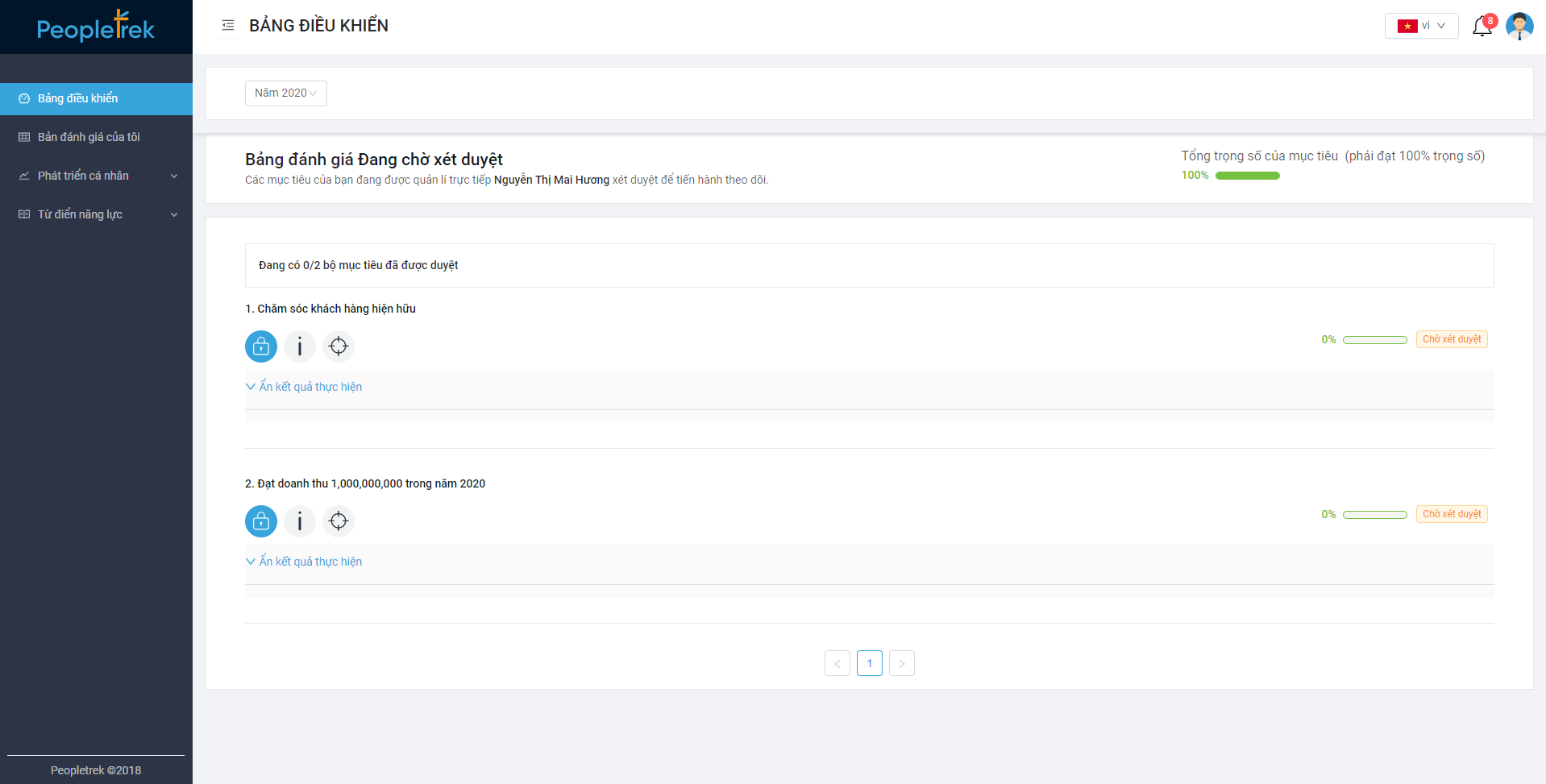Viewport: 1546px width, 784px height.
Task: Collapse Ẩn kết quả thực hiện for goal 2
Action: (x=304, y=562)
